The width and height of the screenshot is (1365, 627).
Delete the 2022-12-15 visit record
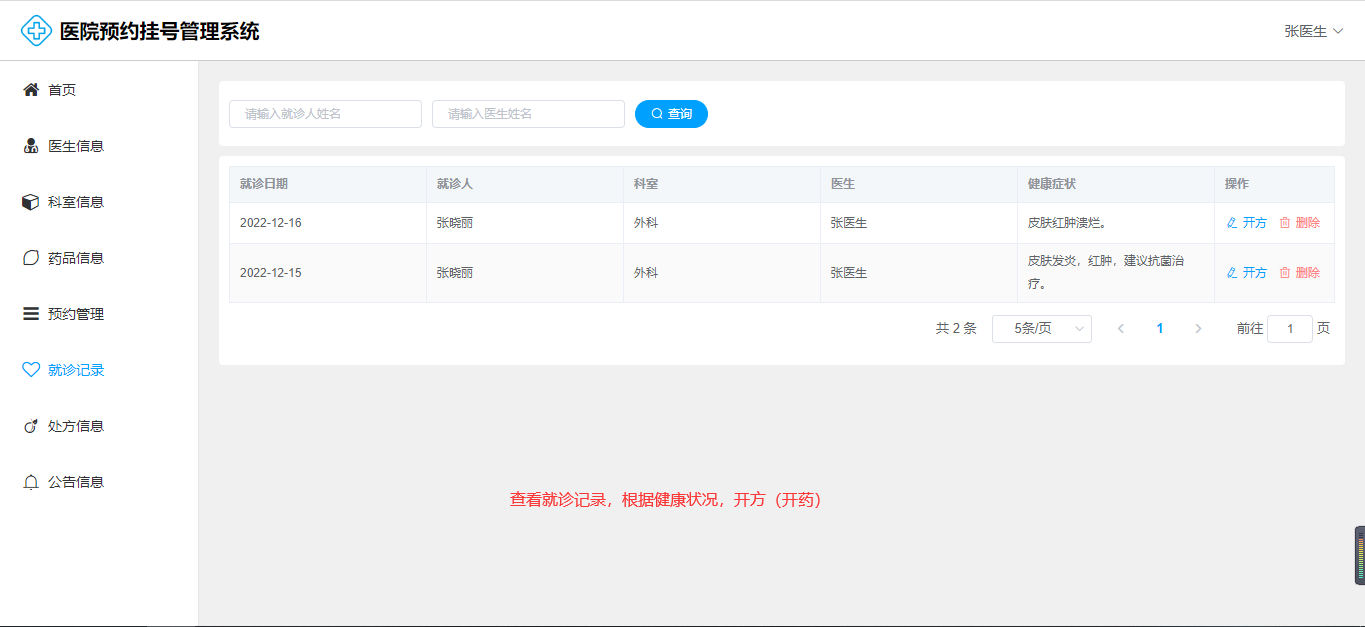[1300, 273]
